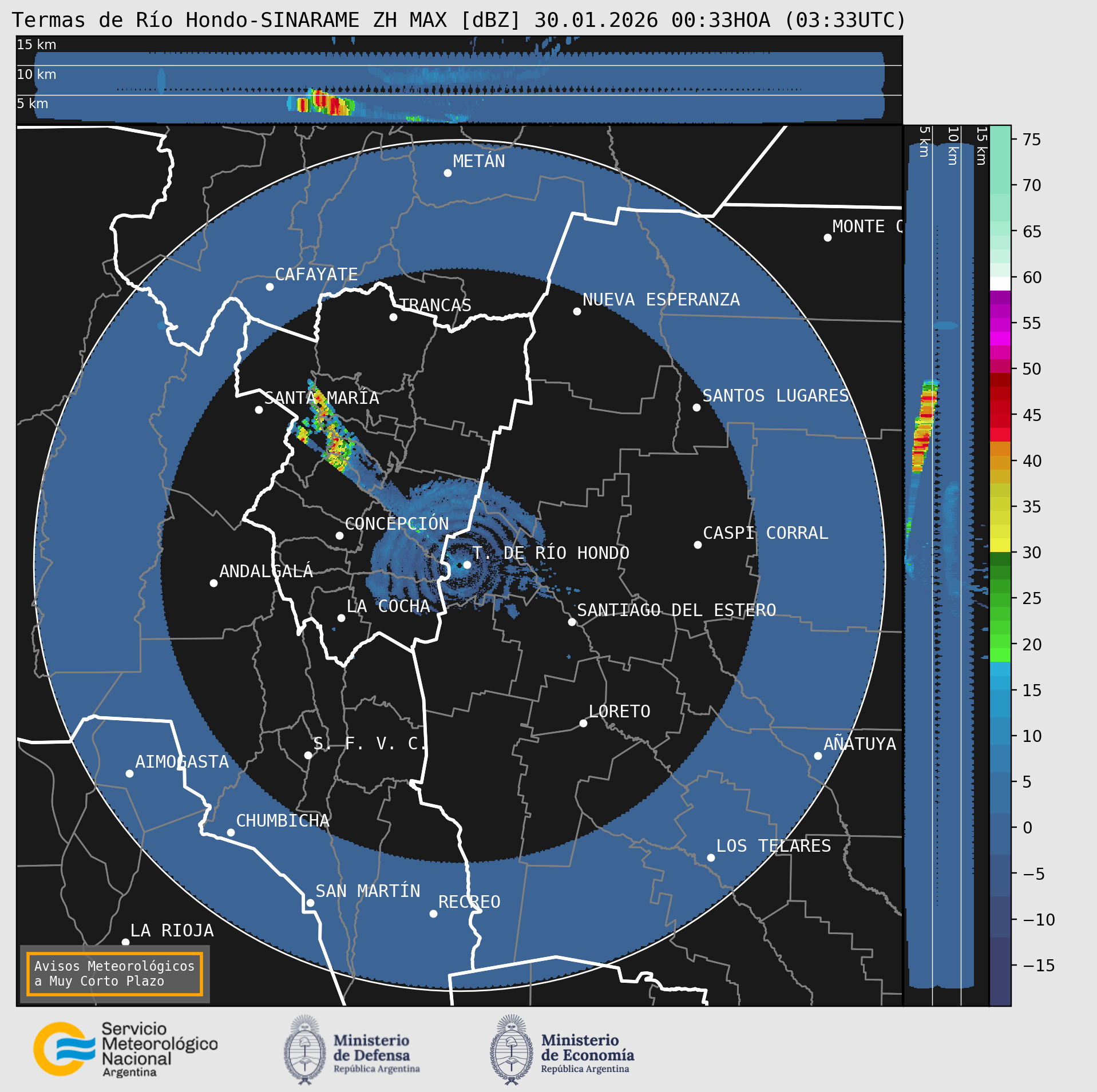
Task: Click the Loreto location marker
Action: (583, 723)
